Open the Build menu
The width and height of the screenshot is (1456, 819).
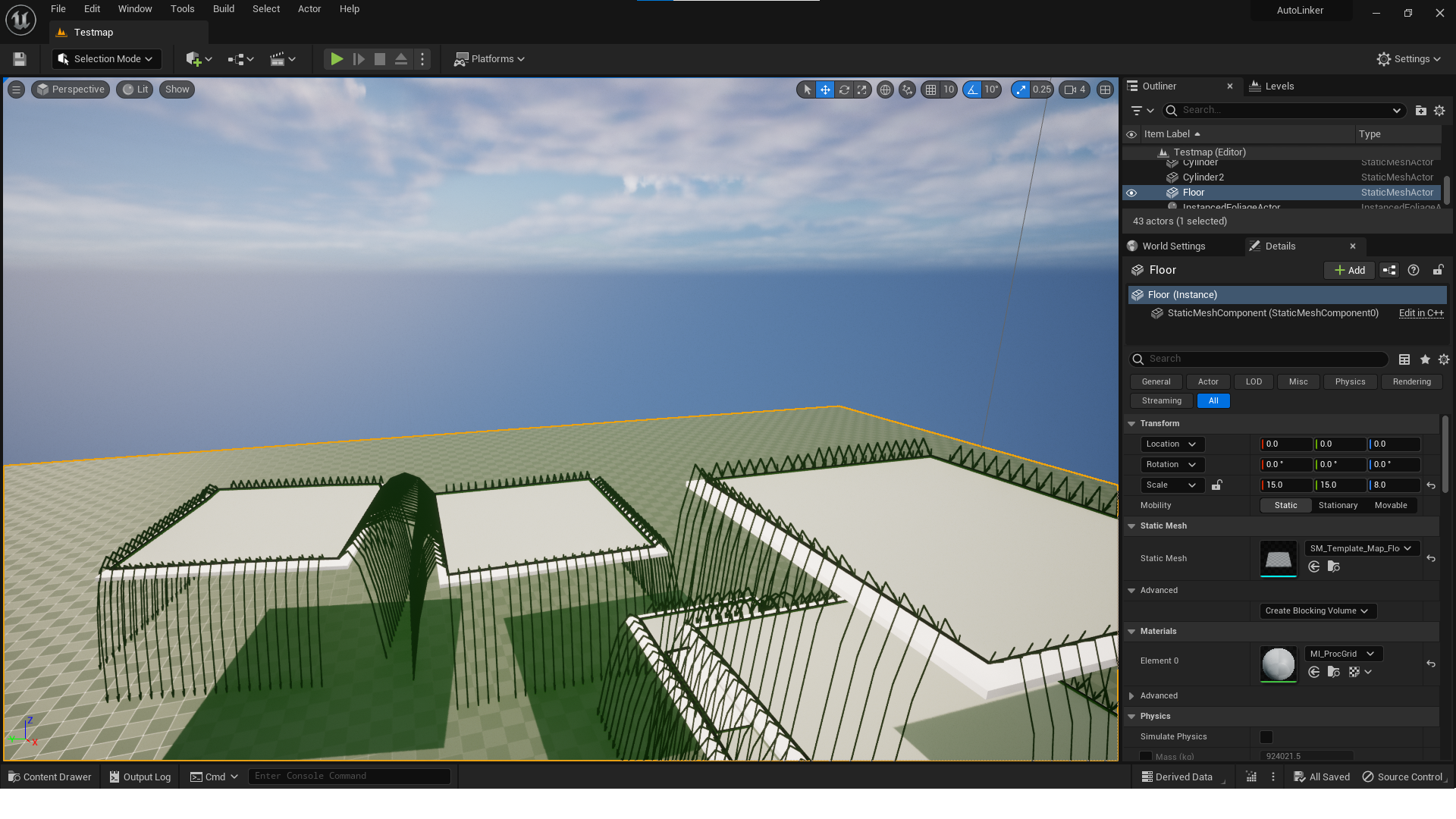[x=224, y=9]
